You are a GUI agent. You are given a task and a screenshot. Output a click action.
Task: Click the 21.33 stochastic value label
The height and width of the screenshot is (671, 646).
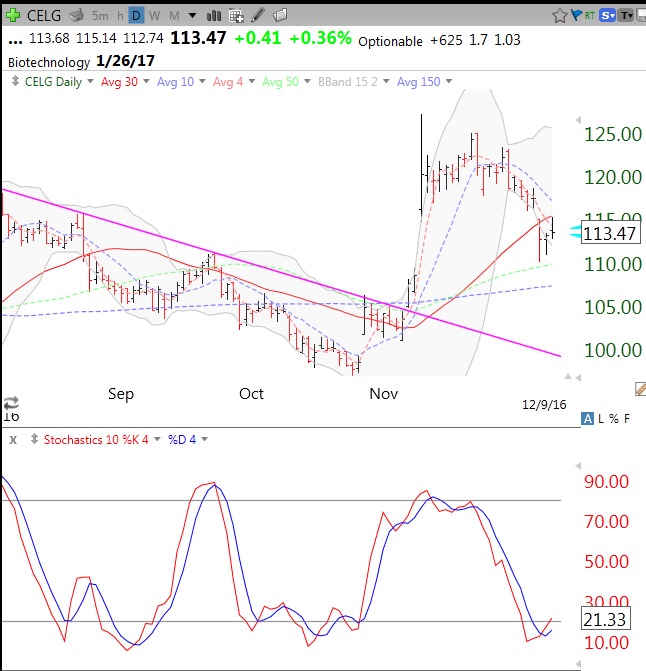[605, 619]
